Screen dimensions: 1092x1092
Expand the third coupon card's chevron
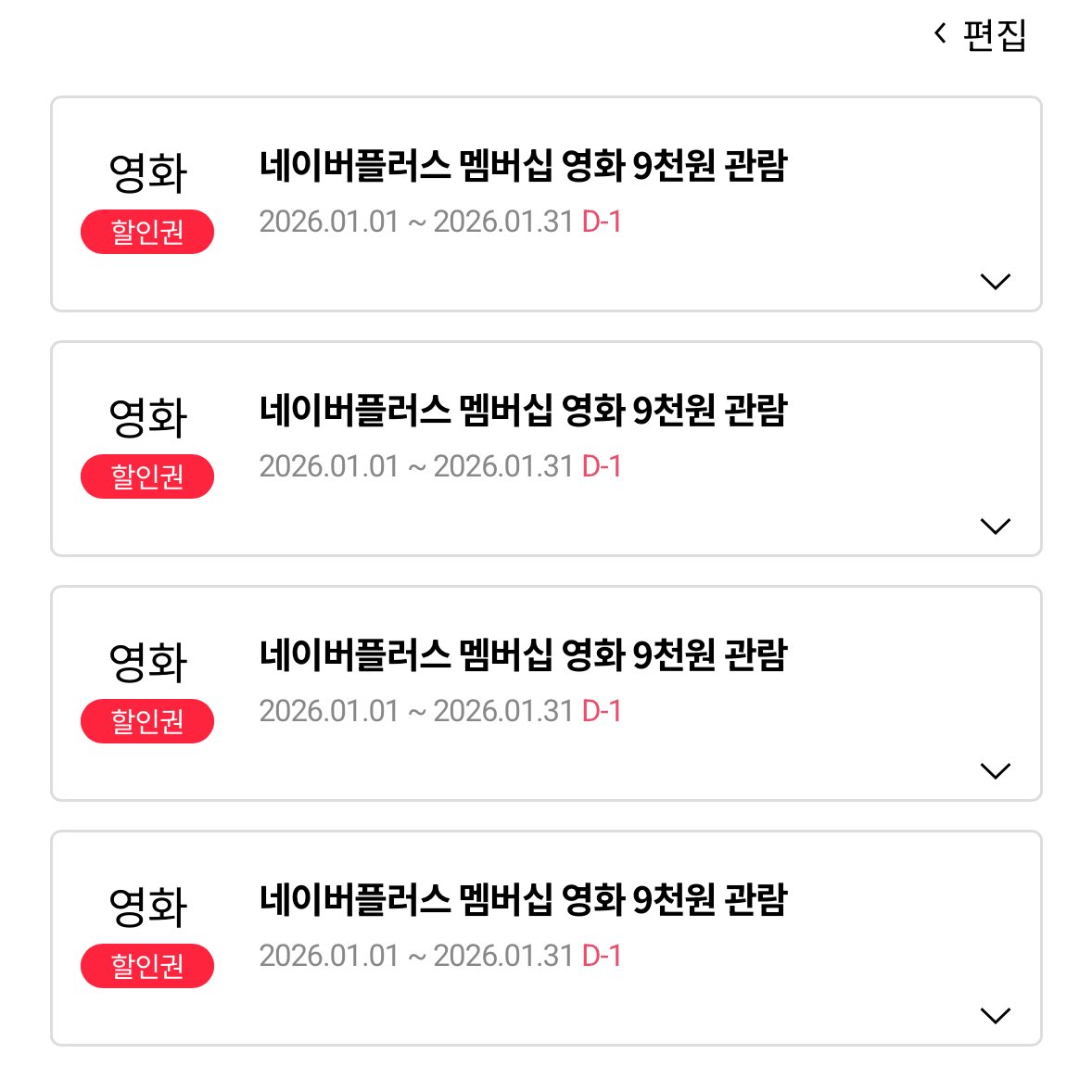(995, 770)
